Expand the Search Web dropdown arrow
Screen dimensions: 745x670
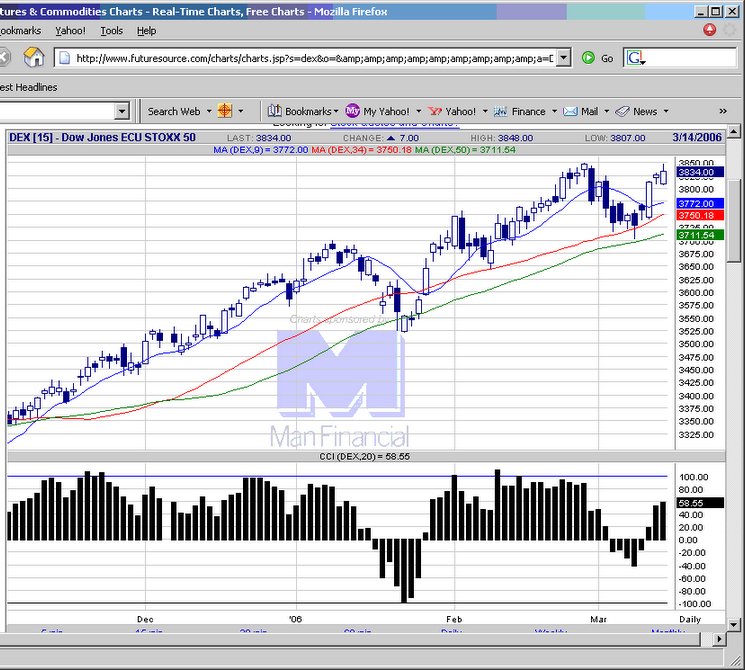209,112
